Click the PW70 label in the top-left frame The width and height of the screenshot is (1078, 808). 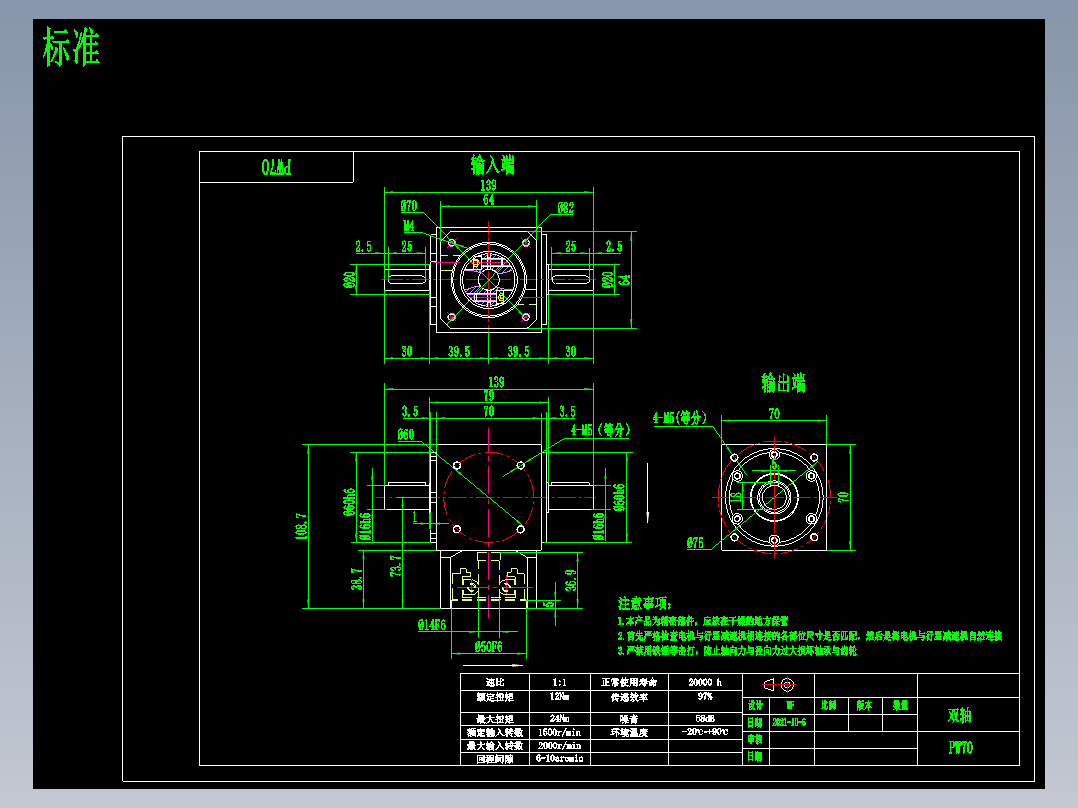point(276,165)
